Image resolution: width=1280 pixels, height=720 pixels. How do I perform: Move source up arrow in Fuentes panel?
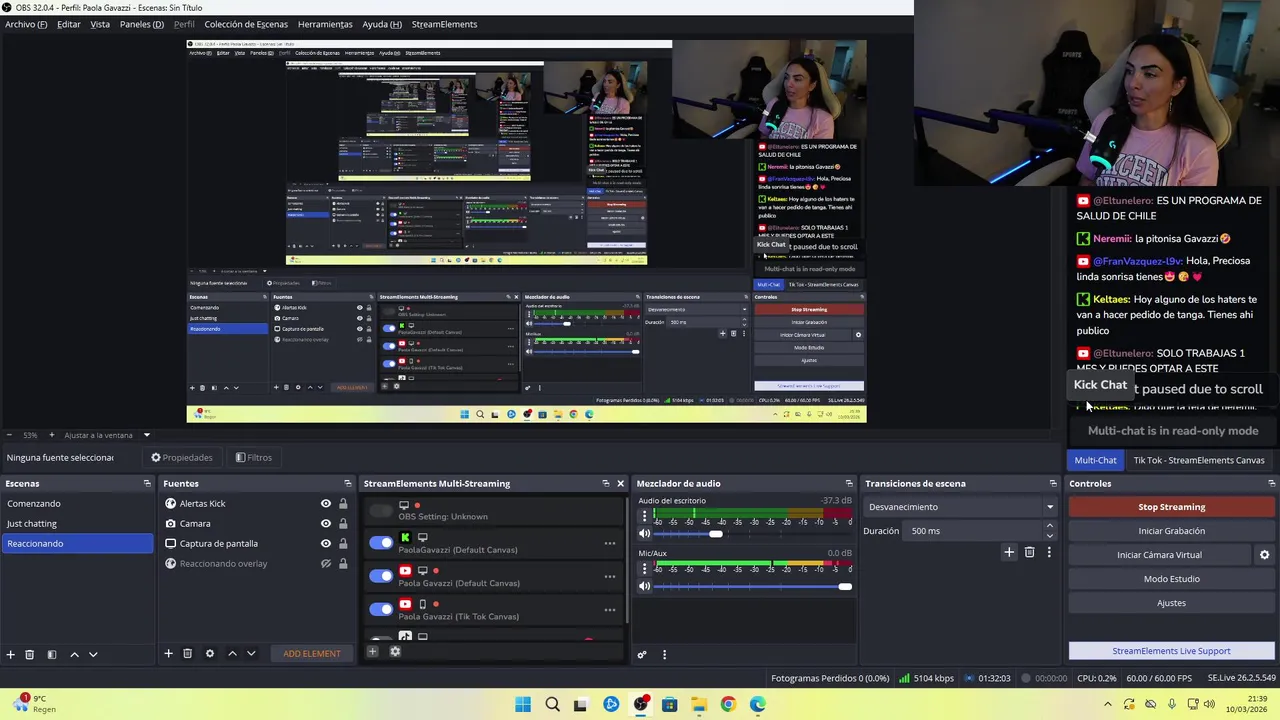(232, 653)
